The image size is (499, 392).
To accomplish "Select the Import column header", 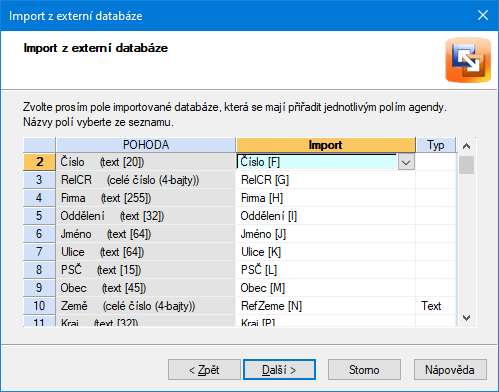I will tap(326, 145).
